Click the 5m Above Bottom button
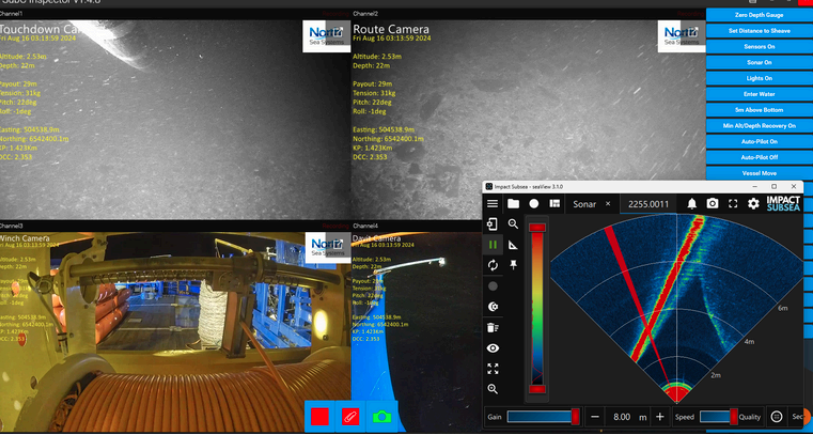The width and height of the screenshot is (814, 434). click(x=759, y=110)
